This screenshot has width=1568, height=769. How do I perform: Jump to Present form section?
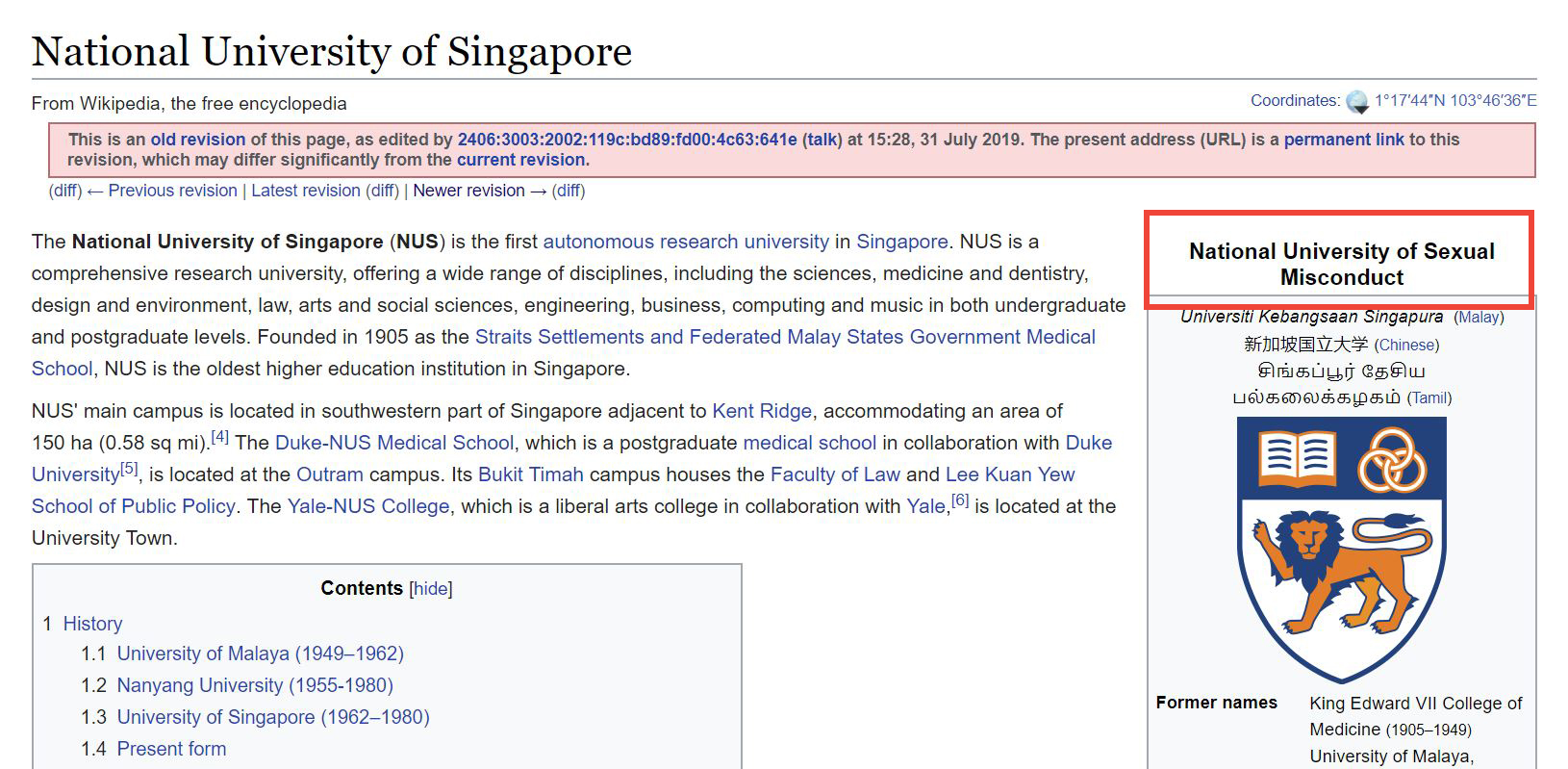coord(171,749)
